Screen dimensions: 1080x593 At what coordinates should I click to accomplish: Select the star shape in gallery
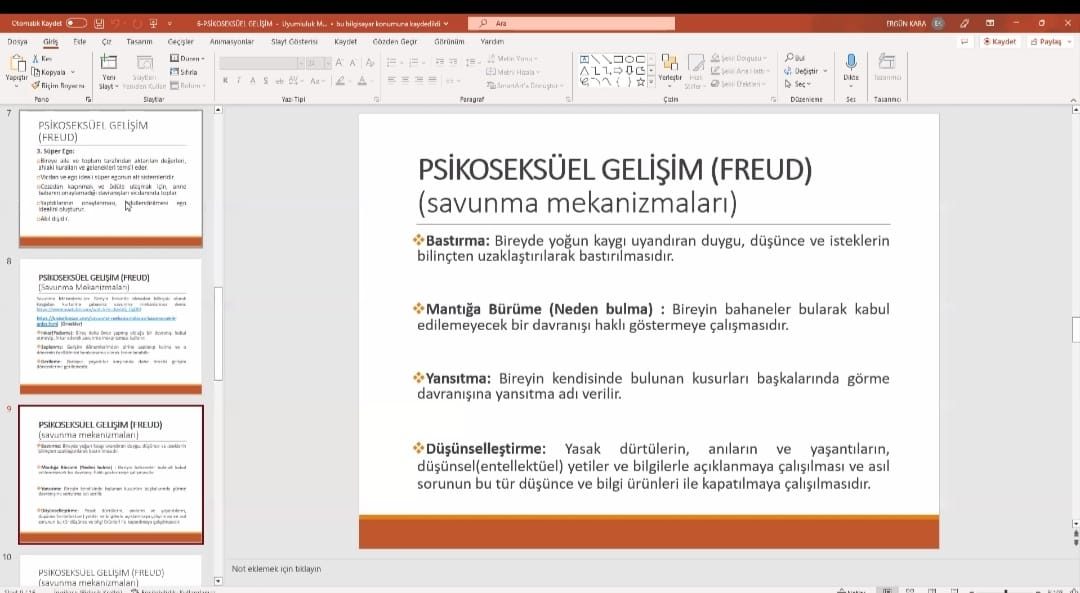click(641, 82)
